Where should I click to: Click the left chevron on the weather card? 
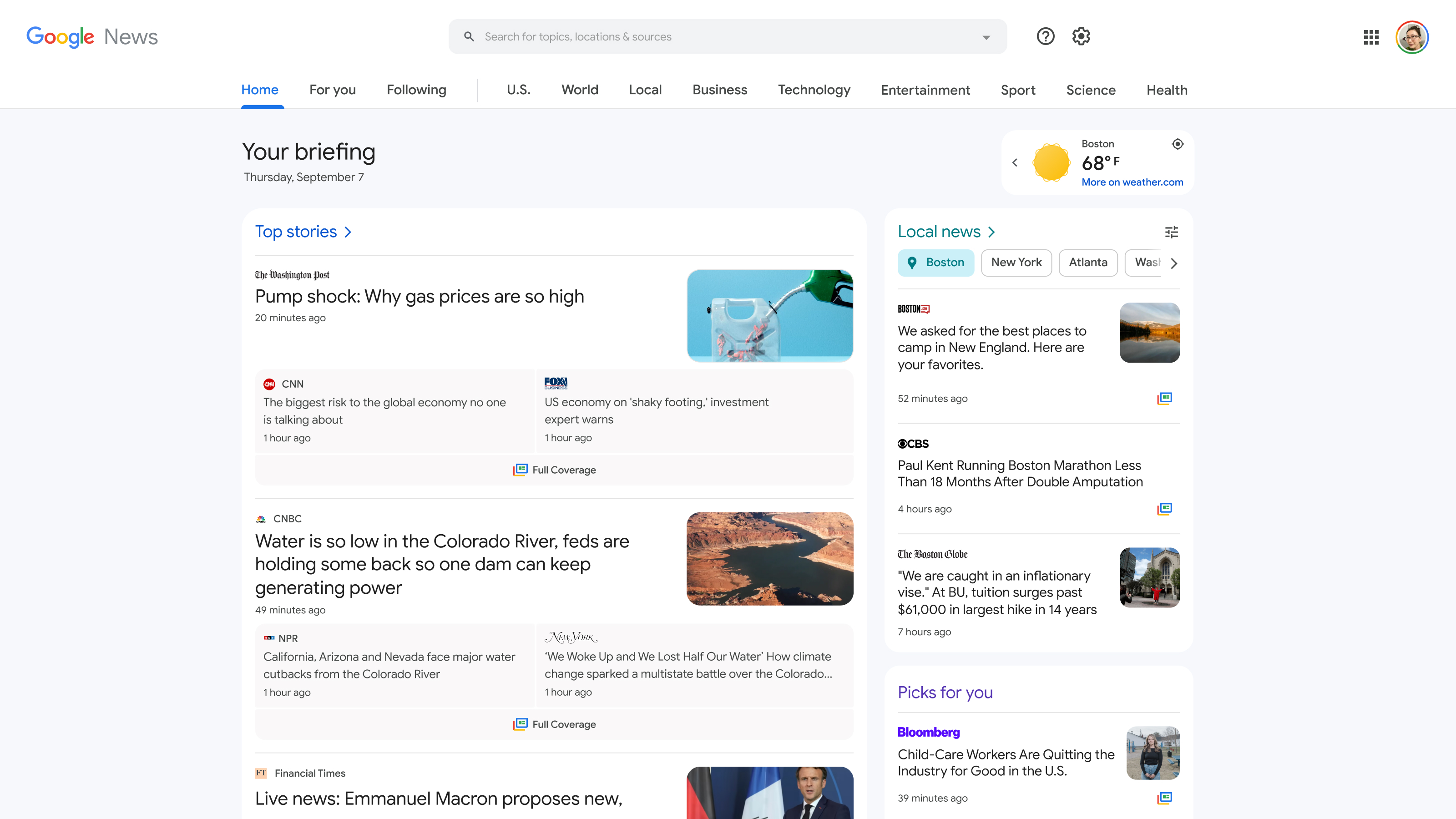[1015, 162]
